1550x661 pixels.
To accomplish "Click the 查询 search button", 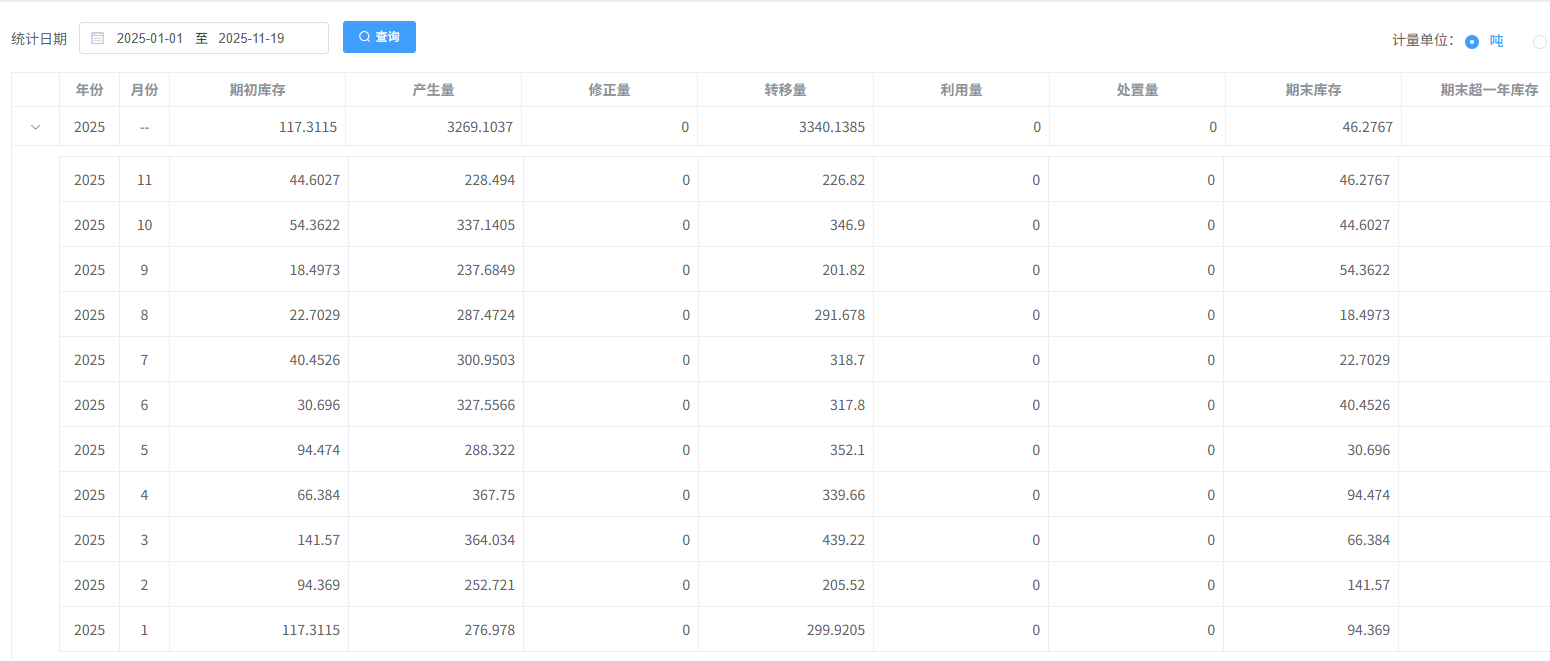I will (379, 37).
